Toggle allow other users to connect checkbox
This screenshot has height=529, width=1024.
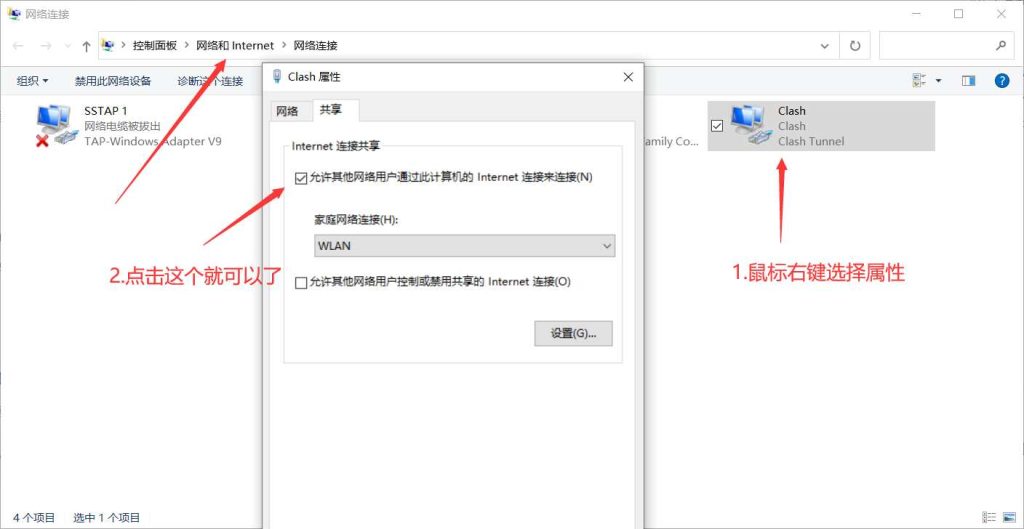(x=302, y=178)
